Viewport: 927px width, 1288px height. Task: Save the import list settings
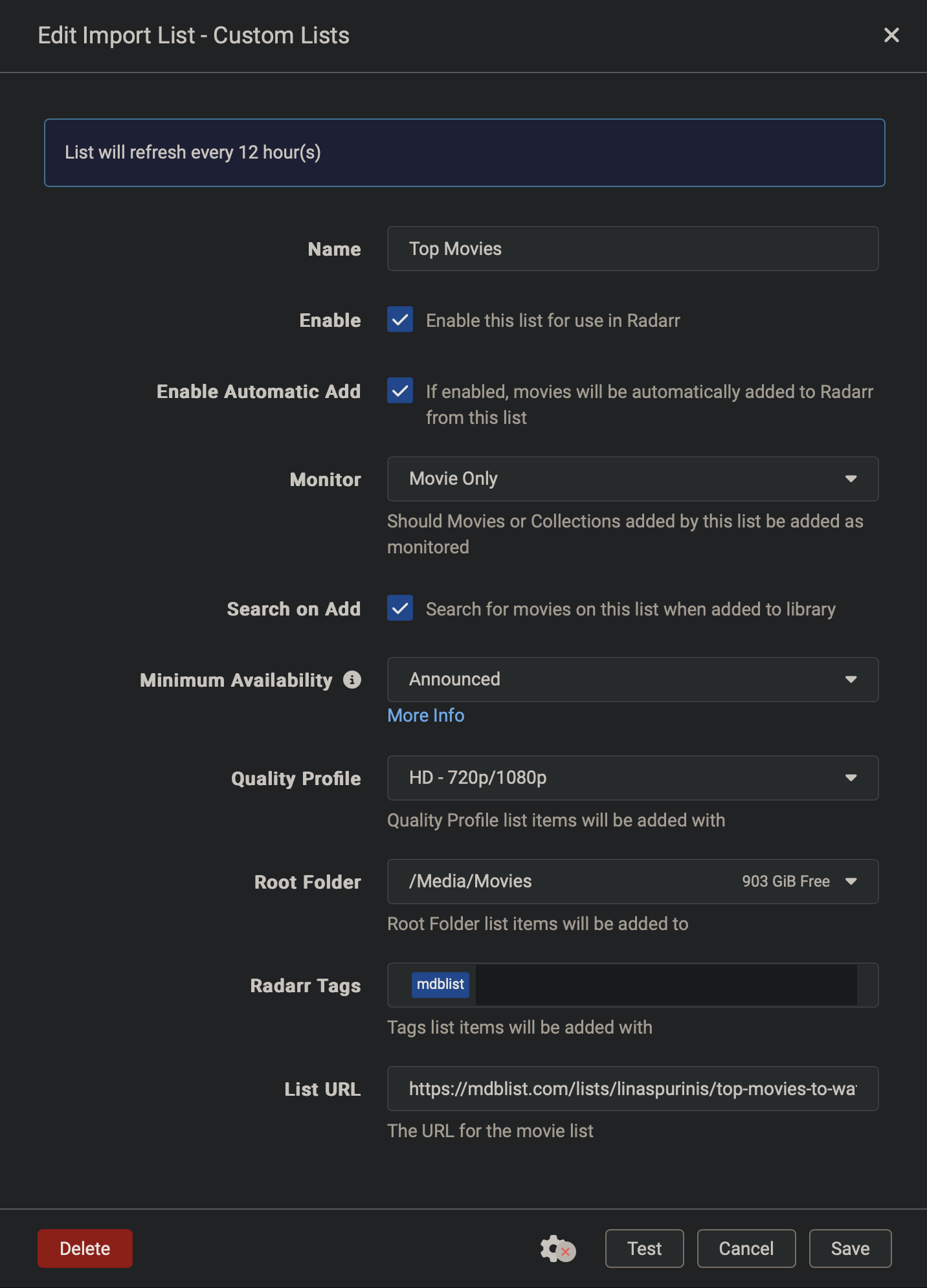pyautogui.click(x=850, y=1249)
